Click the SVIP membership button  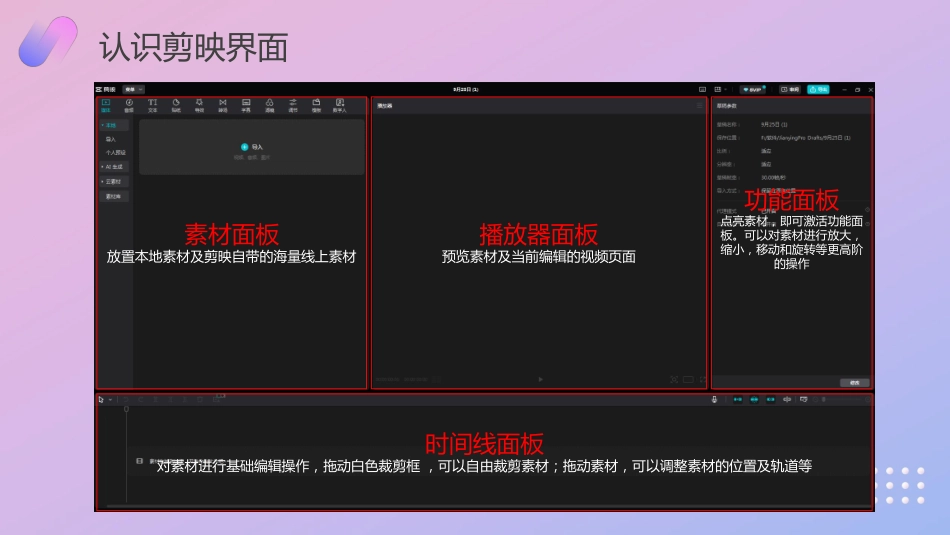tap(753, 89)
